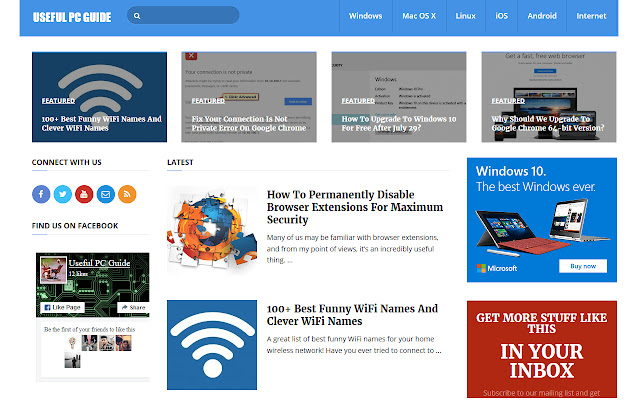
Task: Click the 'A great list of best funny WiFi names' excerpt
Action: click(x=354, y=344)
